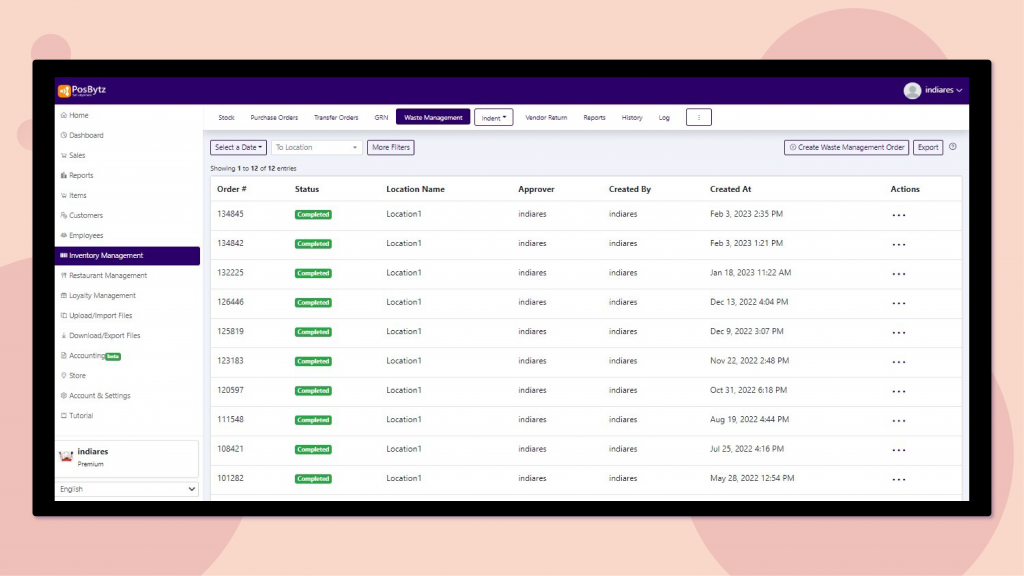
Task: Open actions menu for order 134845
Action: (x=898, y=214)
